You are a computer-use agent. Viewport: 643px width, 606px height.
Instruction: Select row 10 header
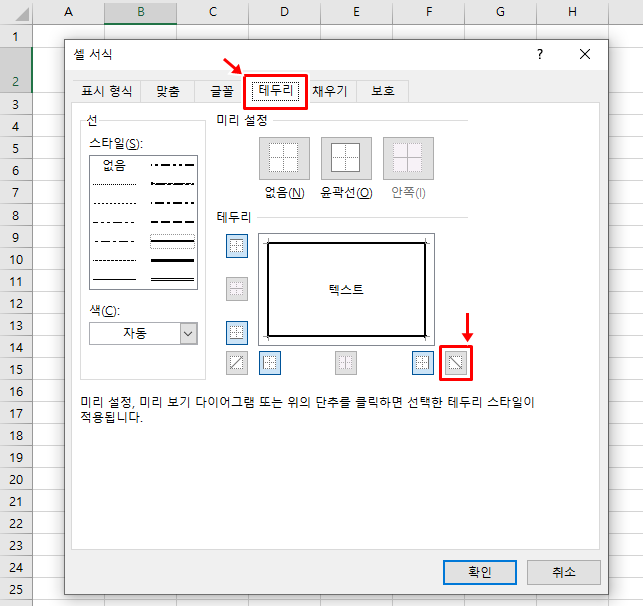click(x=16, y=260)
